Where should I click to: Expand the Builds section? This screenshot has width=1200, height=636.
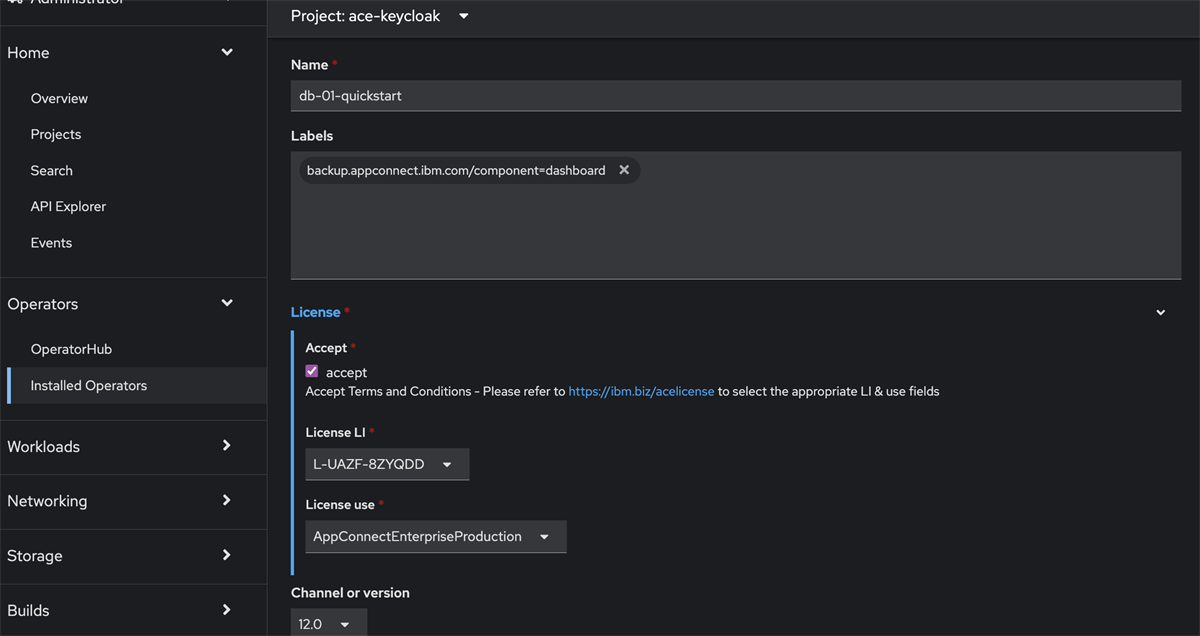(227, 610)
